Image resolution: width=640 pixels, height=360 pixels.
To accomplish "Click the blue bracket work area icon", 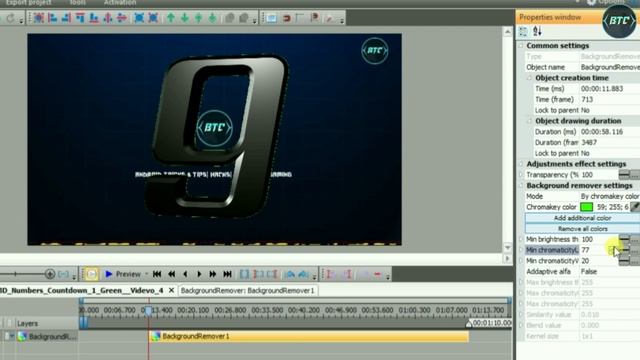I will 244,274.
